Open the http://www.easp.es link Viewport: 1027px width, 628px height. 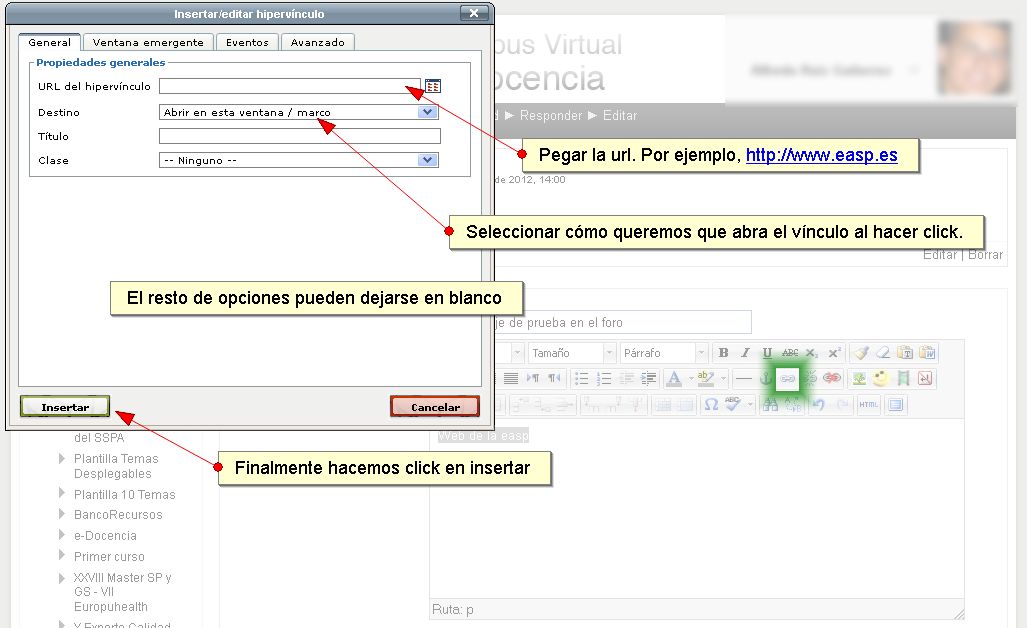[821, 156]
